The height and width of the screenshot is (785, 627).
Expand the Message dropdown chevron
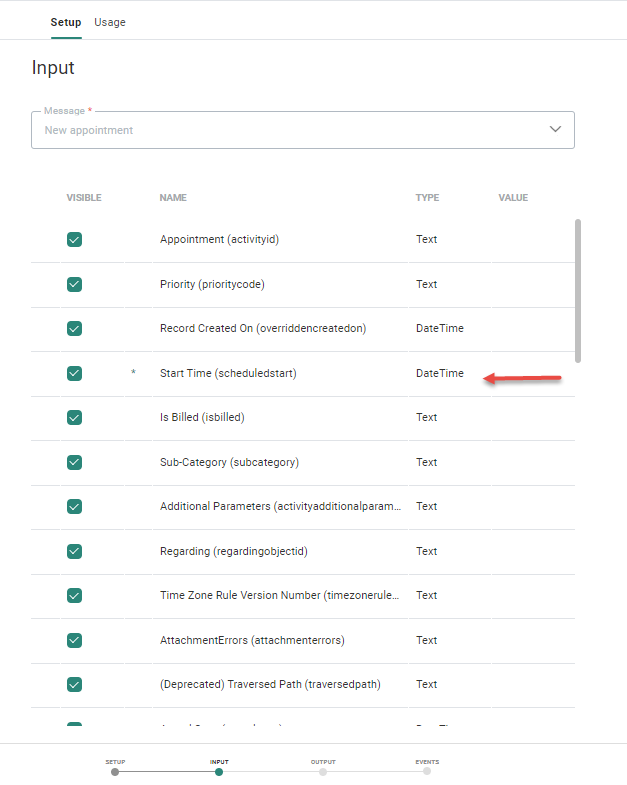(556, 130)
